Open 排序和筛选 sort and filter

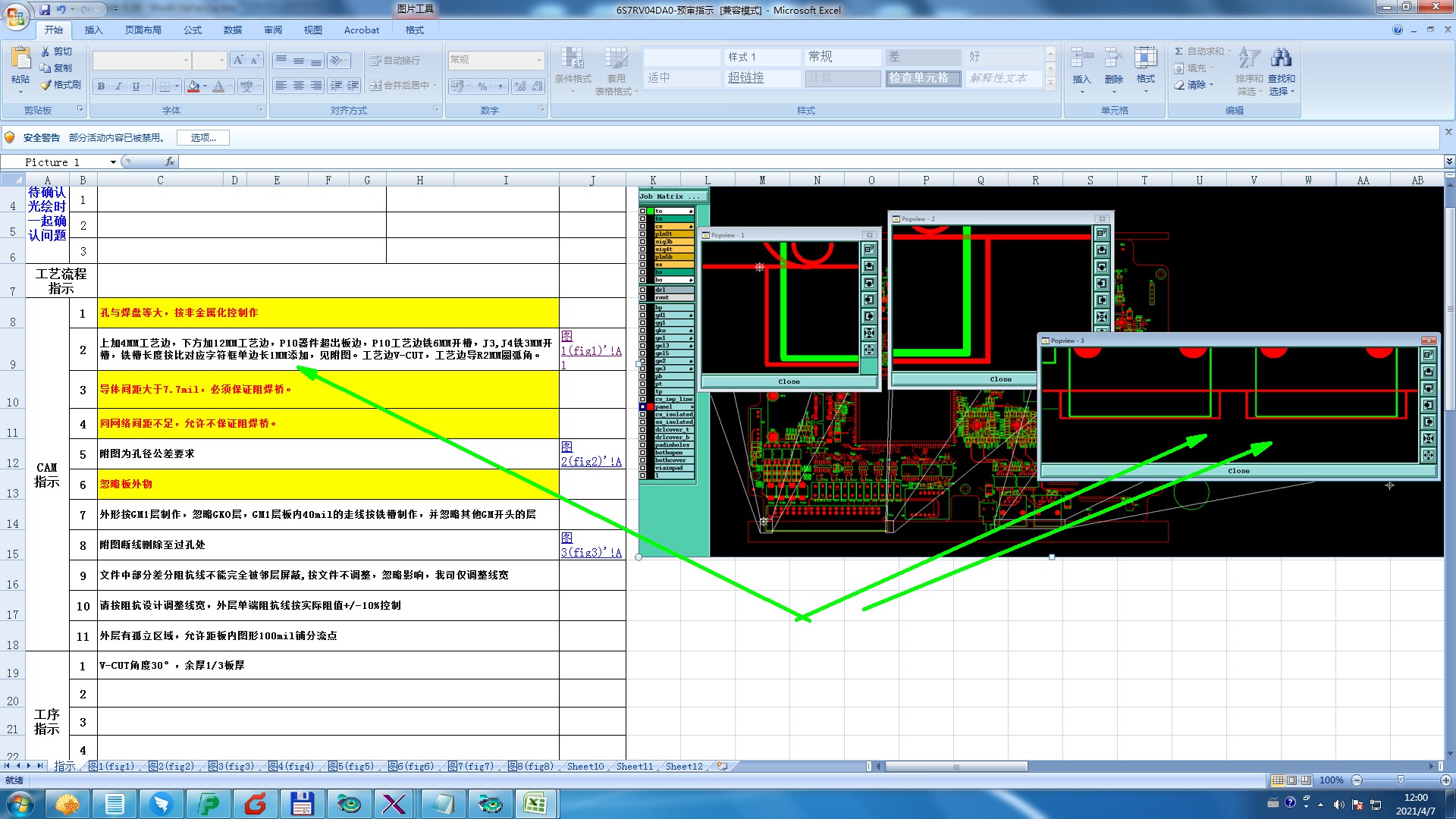(1249, 70)
